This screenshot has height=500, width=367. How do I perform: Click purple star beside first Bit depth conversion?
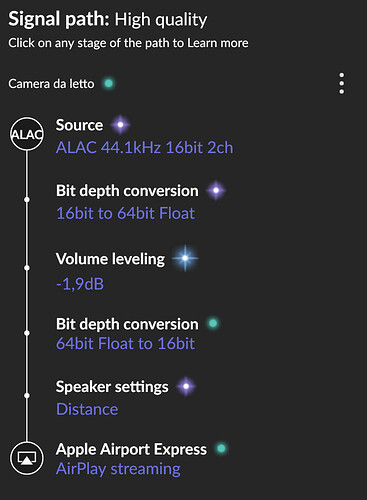click(216, 190)
